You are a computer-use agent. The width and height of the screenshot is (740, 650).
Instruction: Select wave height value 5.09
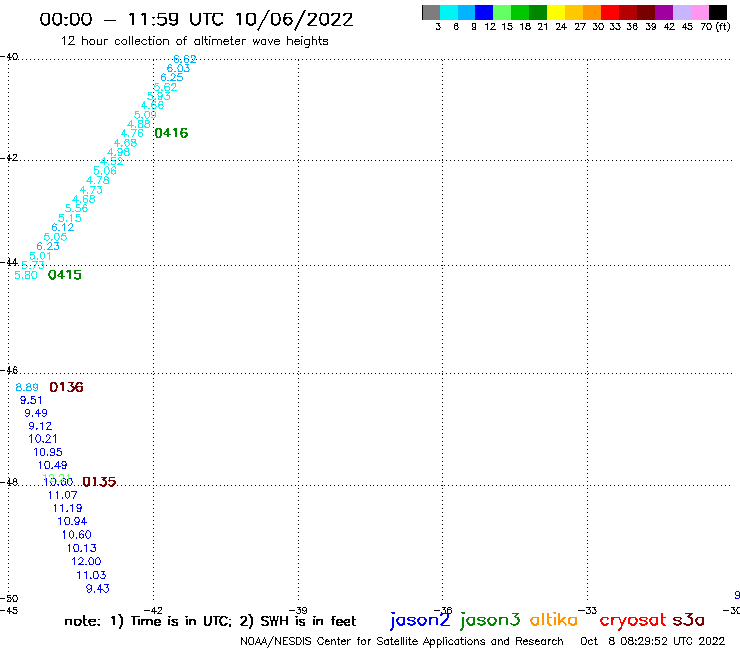click(x=145, y=115)
